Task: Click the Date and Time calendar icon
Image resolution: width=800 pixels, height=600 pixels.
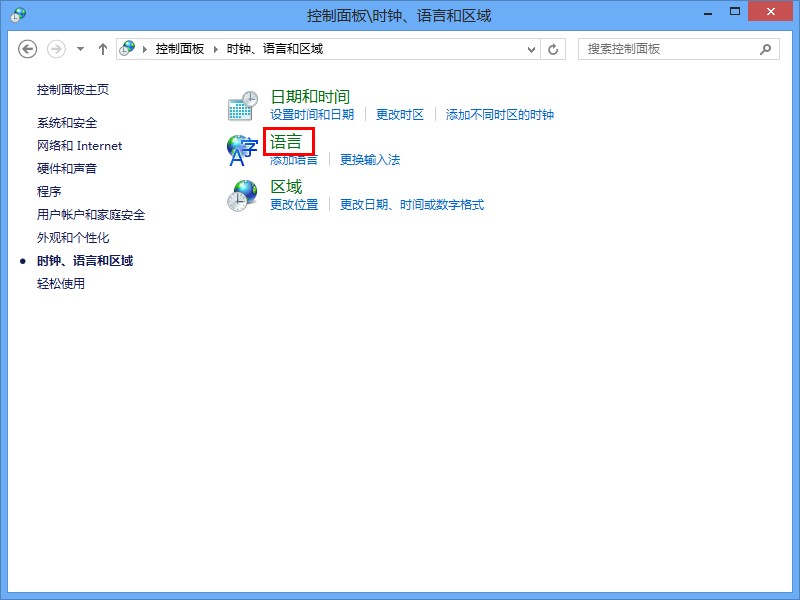Action: [x=242, y=105]
